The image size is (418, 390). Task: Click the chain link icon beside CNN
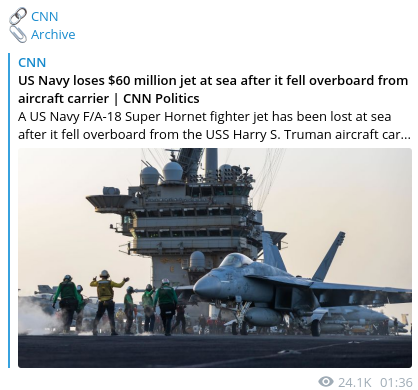click(x=18, y=16)
